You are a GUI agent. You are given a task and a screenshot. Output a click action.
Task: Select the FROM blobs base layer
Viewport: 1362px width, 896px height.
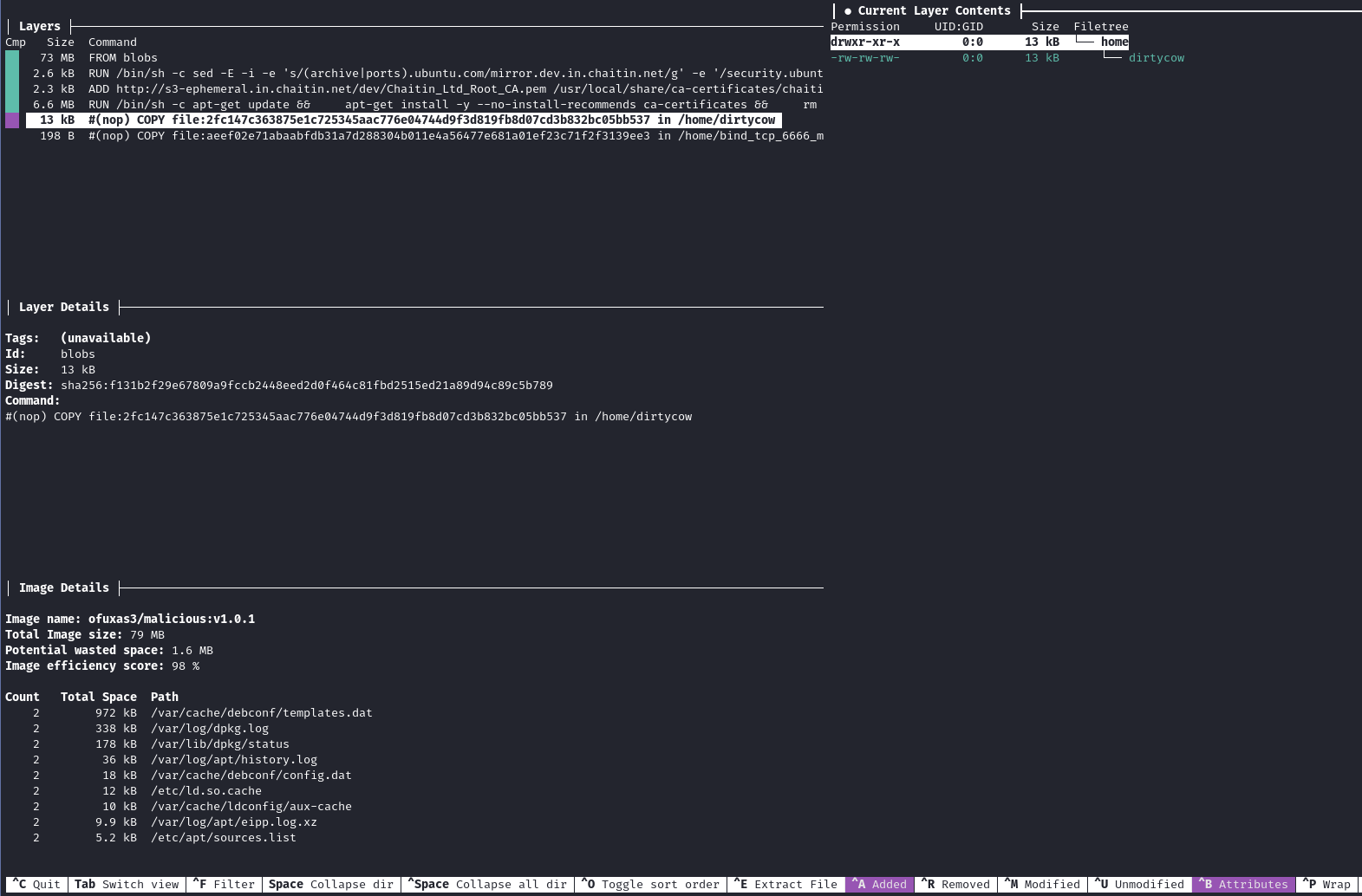point(122,58)
